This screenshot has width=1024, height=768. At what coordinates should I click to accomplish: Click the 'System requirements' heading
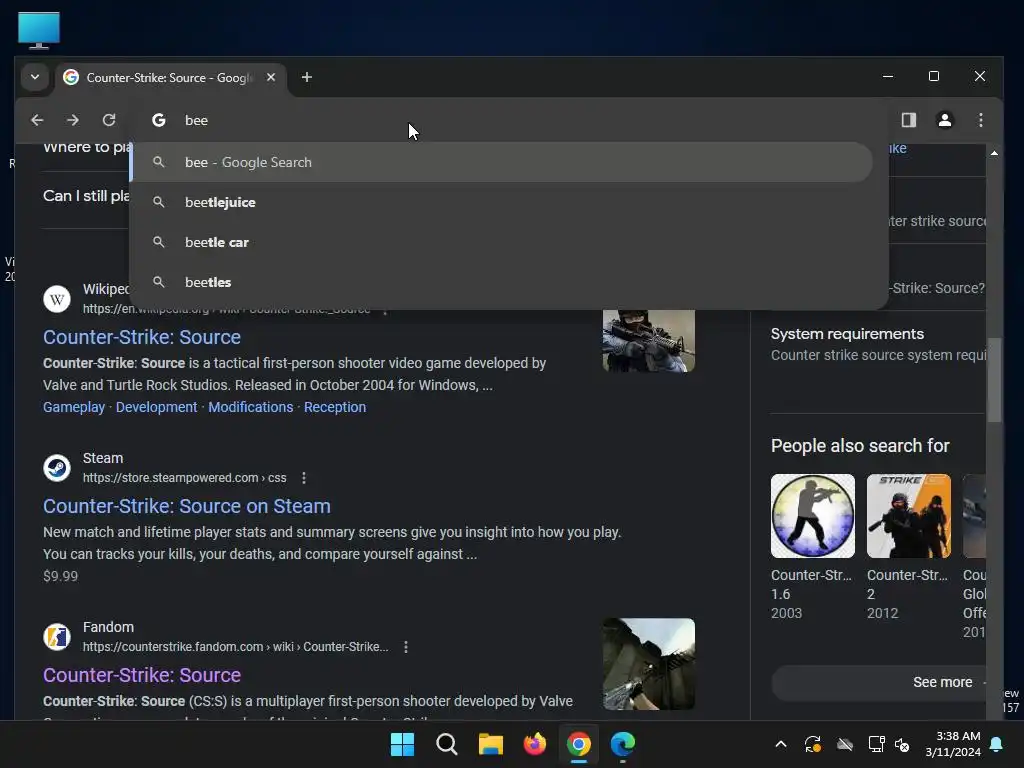click(x=847, y=334)
